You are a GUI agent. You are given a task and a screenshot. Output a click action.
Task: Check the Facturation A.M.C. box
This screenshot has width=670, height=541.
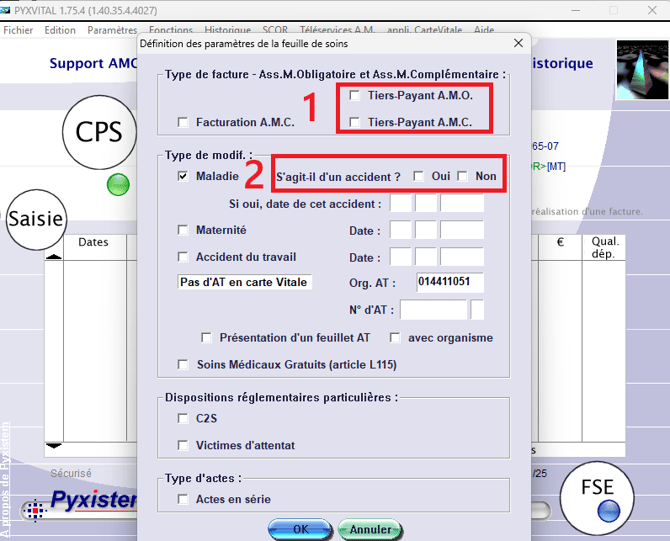coord(182,123)
